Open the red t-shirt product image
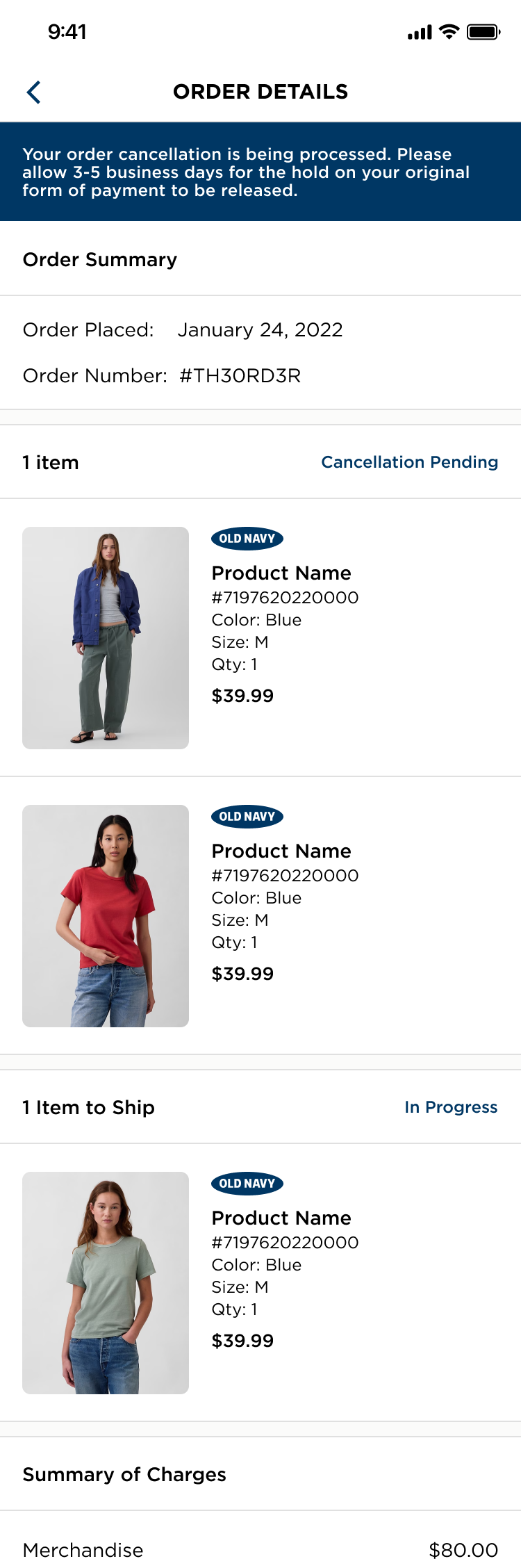Viewport: 521px width, 1568px height. tap(106, 915)
